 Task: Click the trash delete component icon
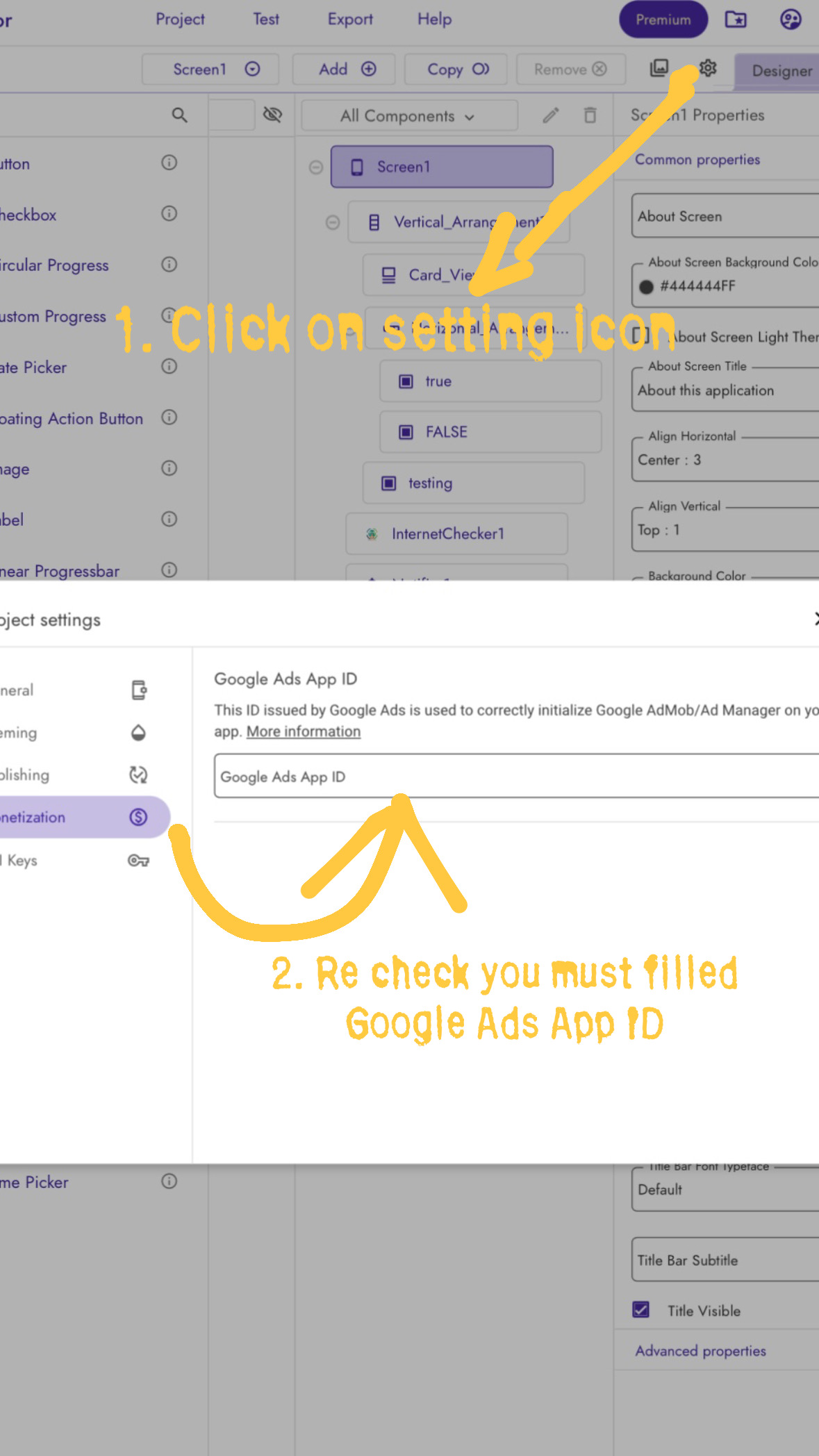point(590,115)
